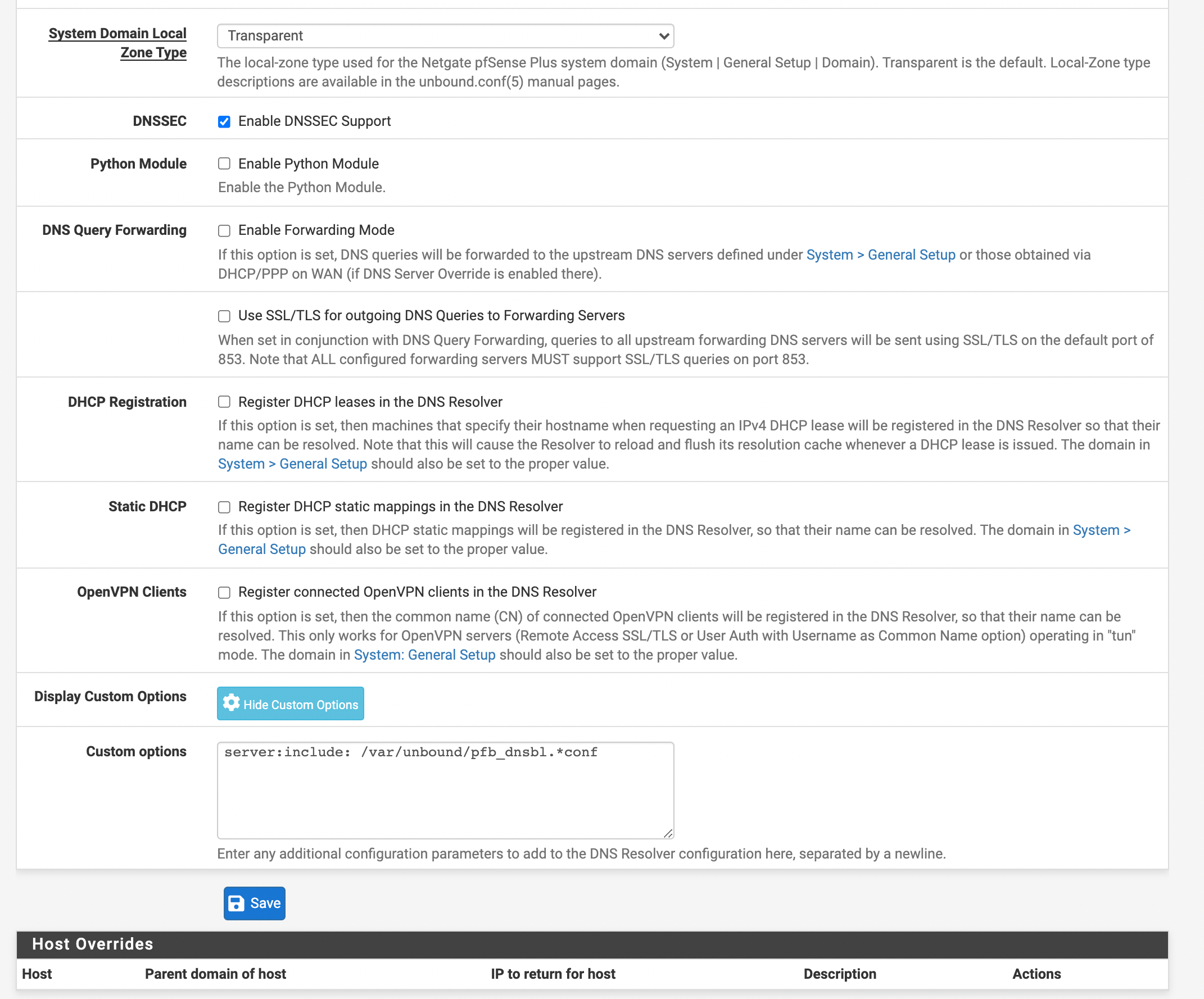Image resolution: width=1204 pixels, height=999 pixels.
Task: Click the Host column header
Action: (x=37, y=974)
